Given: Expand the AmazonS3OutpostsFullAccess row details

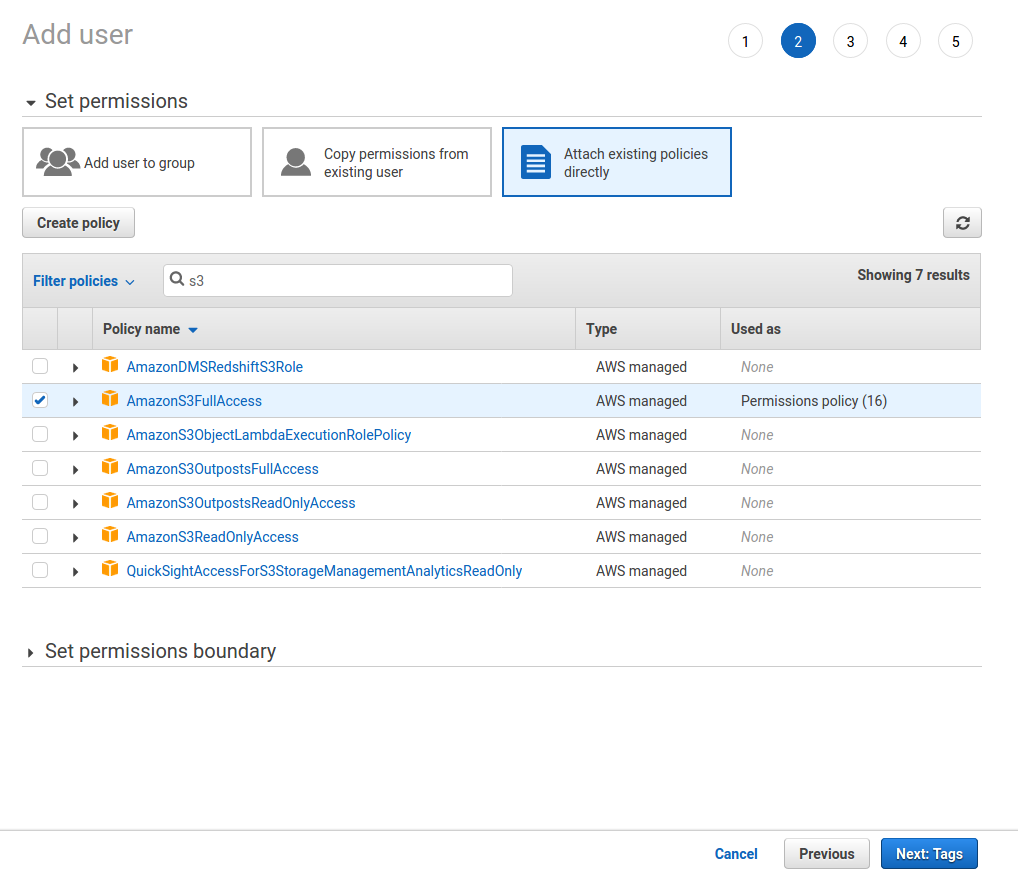Looking at the screenshot, I should tap(75, 469).
